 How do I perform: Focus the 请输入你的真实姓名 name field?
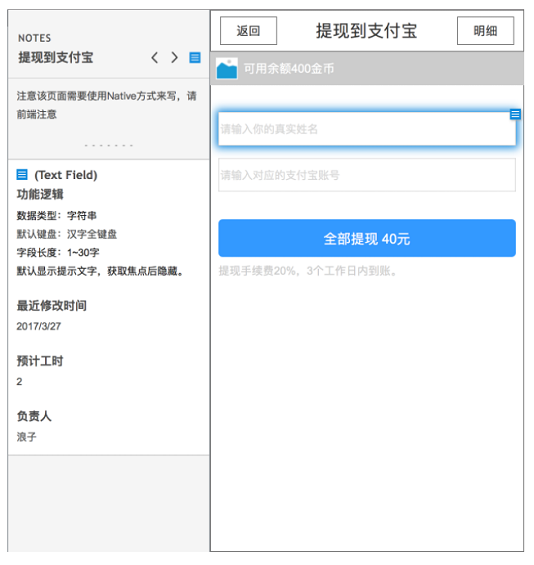368,129
